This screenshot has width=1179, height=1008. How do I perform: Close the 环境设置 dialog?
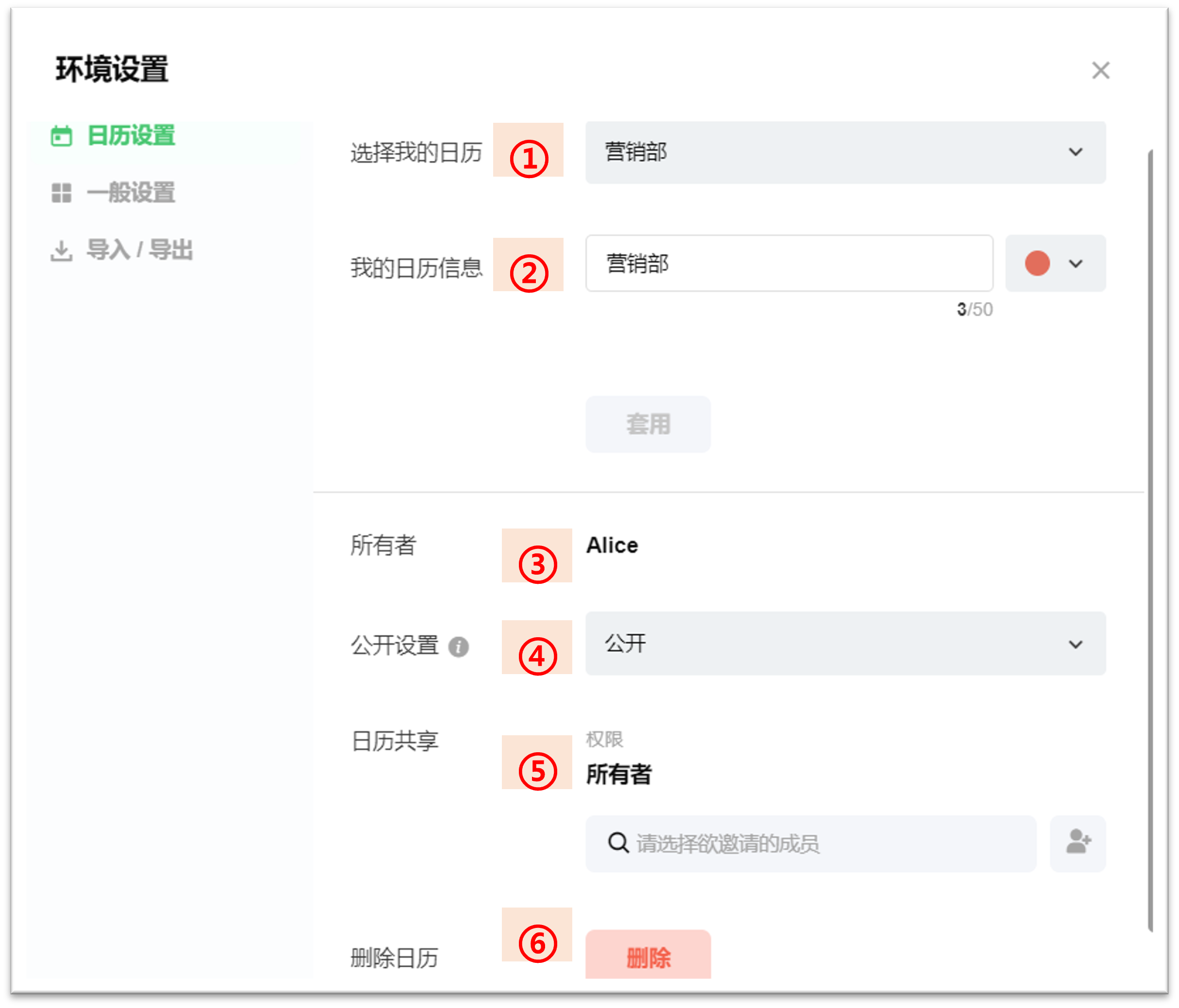1100,70
